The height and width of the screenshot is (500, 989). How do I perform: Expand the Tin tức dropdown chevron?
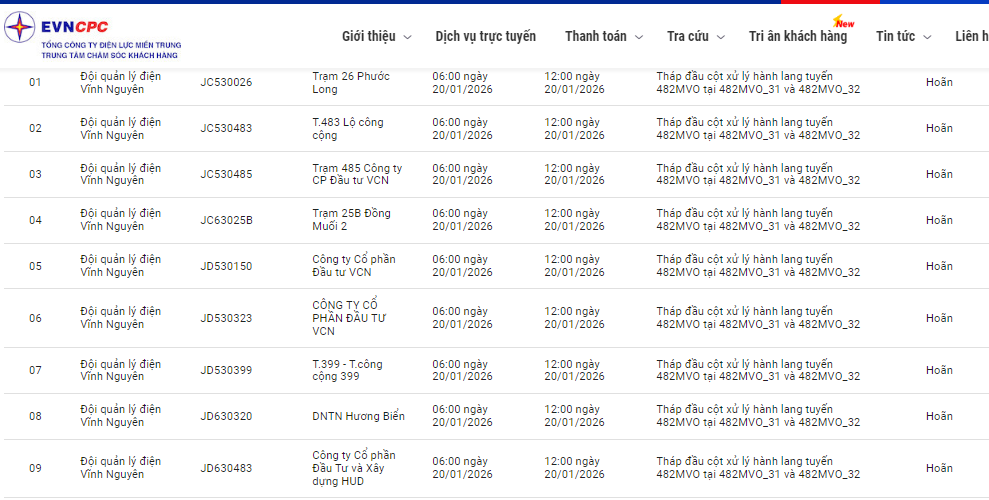pyautogui.click(x=927, y=38)
